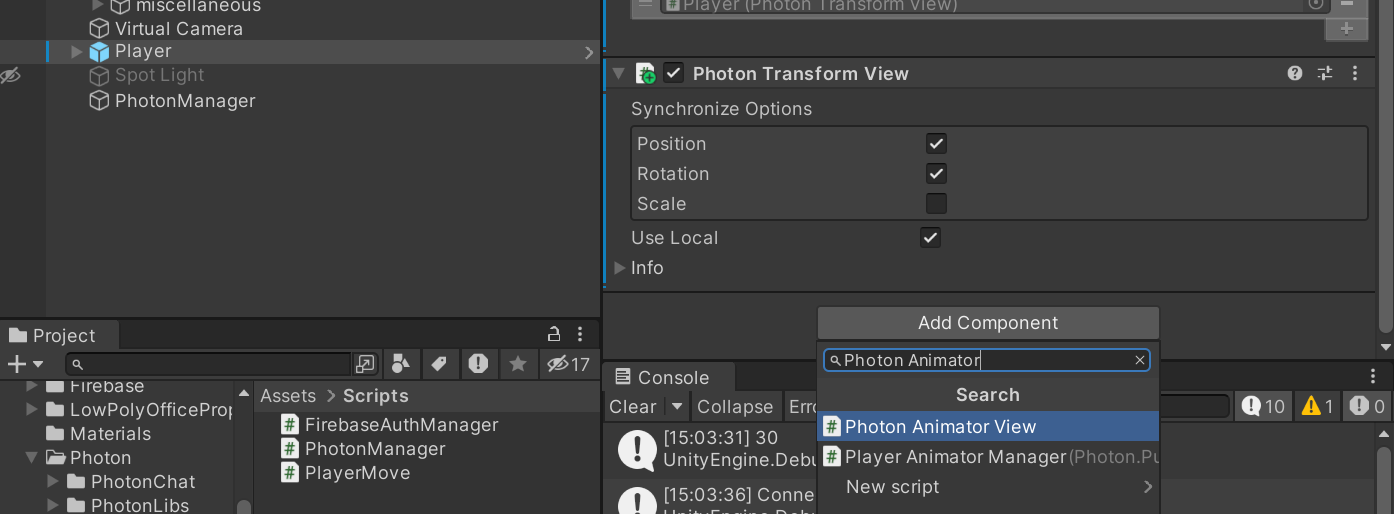The image size is (1394, 514).
Task: Expand the Info foldout
Action: click(x=620, y=268)
